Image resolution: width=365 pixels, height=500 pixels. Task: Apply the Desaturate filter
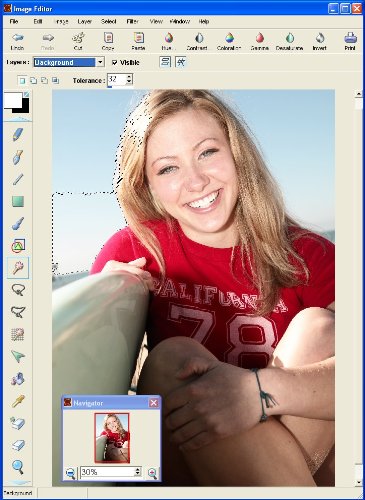pyautogui.click(x=290, y=41)
